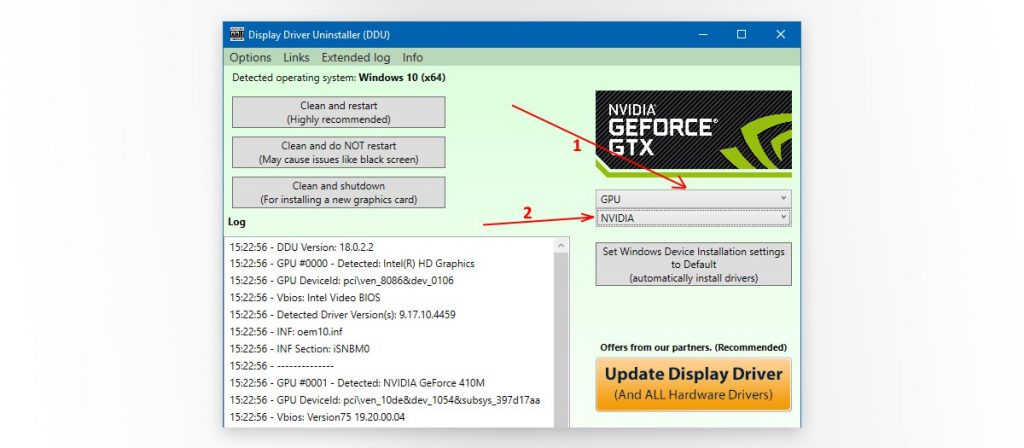Set Windows Device Installation settings to Default
1024x448 pixels.
[693, 264]
